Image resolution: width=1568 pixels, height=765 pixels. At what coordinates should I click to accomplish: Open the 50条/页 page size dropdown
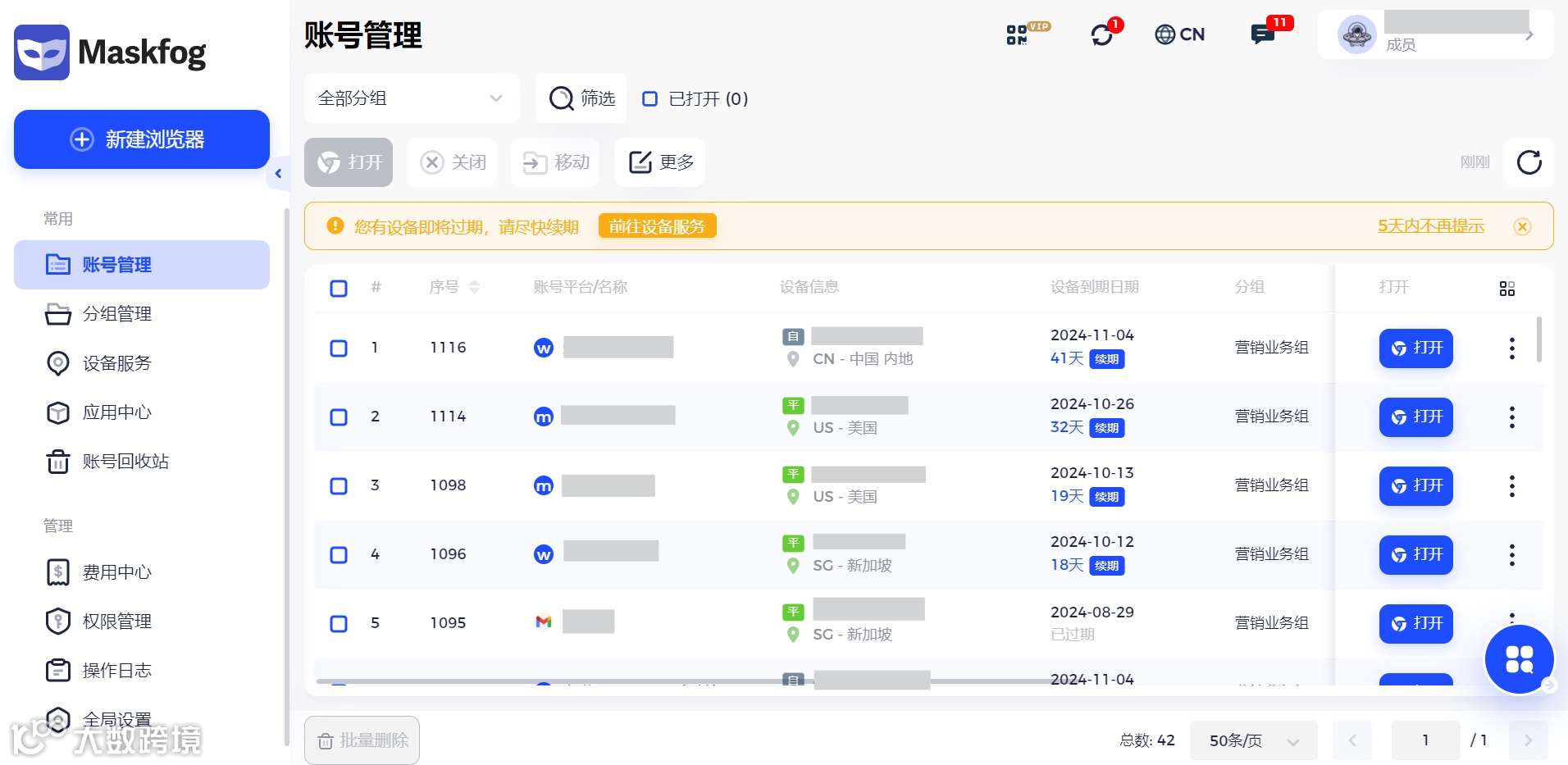[x=1252, y=740]
